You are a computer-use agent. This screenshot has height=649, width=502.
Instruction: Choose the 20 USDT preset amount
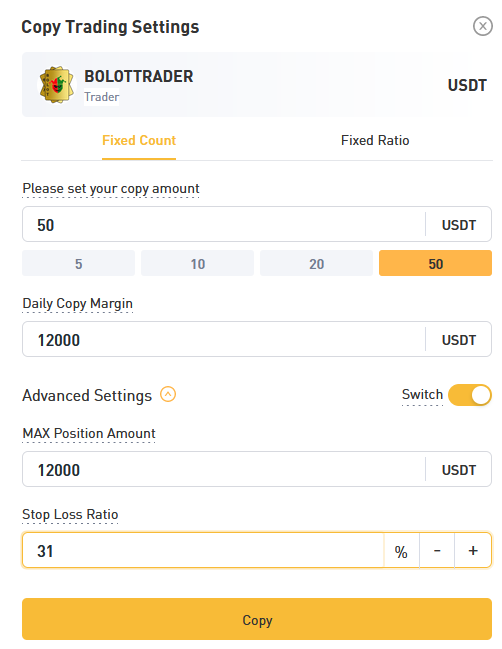tap(317, 263)
